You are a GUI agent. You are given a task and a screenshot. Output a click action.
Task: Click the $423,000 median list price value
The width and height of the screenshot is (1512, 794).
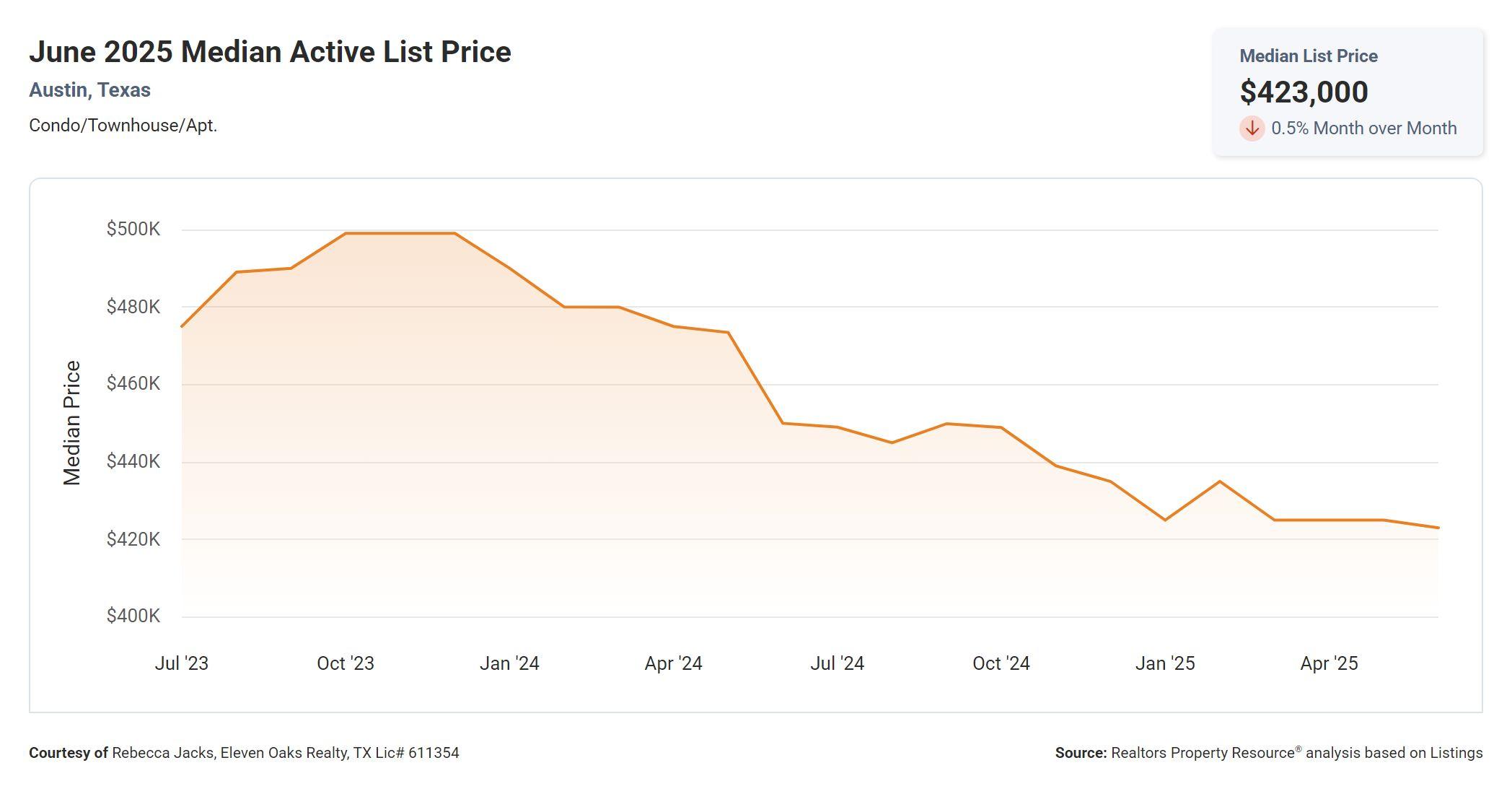tap(1304, 92)
